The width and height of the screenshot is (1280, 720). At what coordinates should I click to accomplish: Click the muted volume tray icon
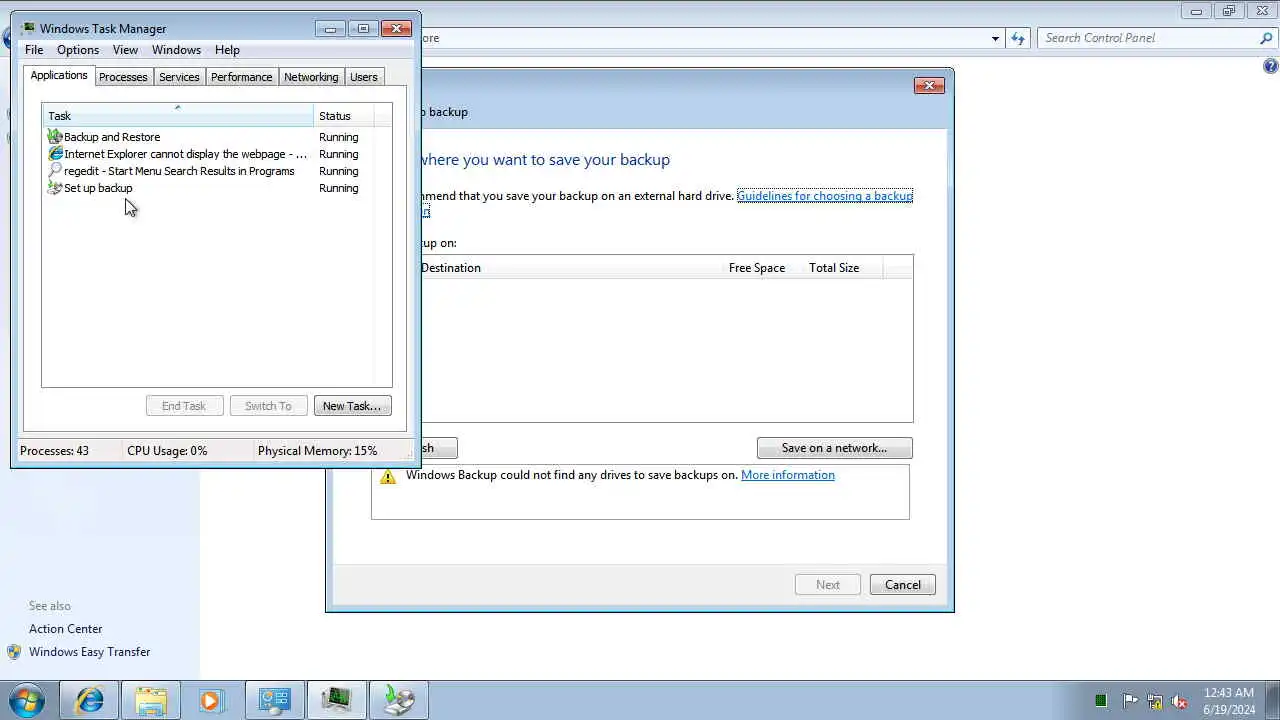1180,701
